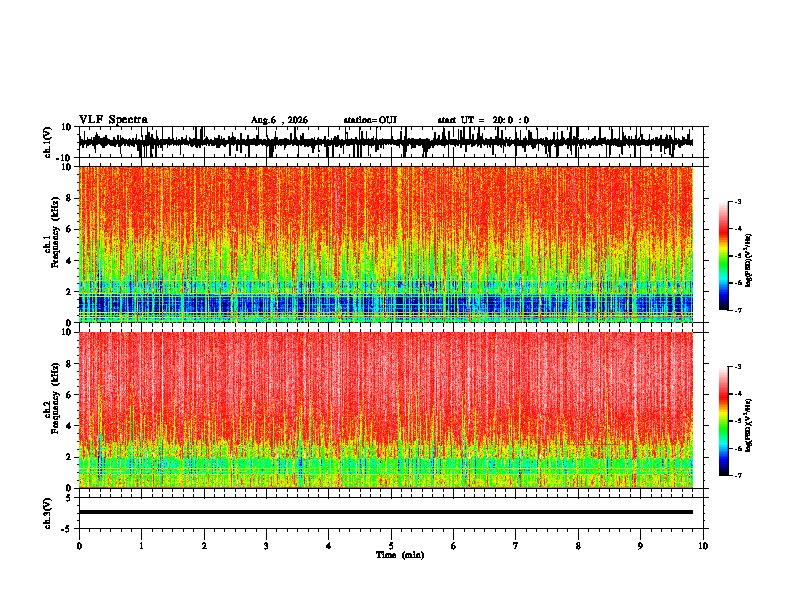The height and width of the screenshot is (612, 792).
Task: Click the "0" tick label on time axis
Action: 79,546
